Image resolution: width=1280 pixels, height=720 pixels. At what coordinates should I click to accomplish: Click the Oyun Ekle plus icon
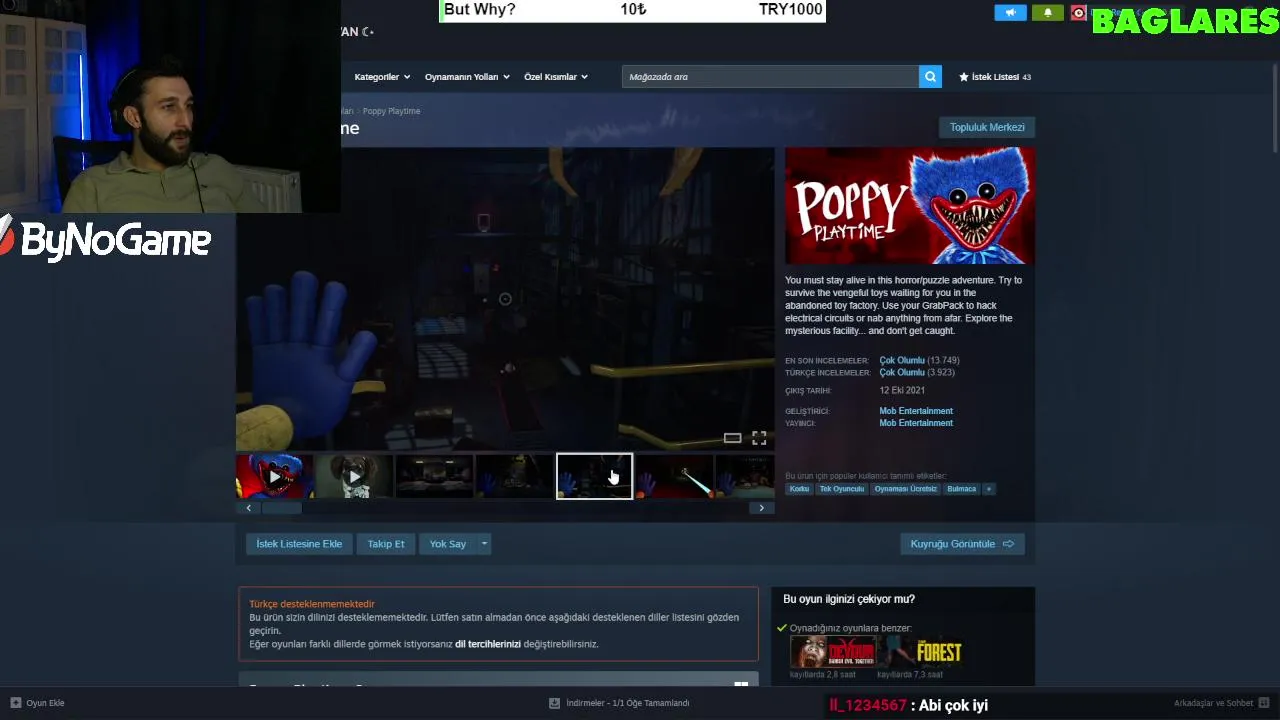pos(15,703)
